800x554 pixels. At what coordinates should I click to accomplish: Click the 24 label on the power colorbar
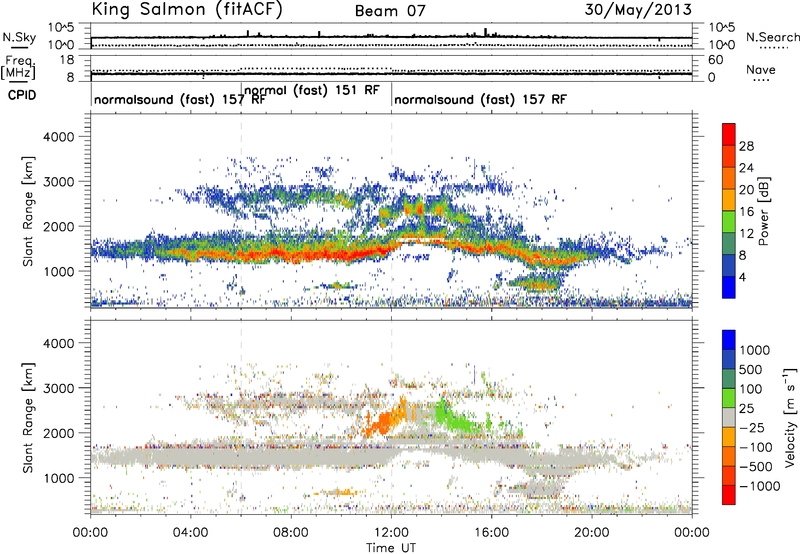(x=746, y=168)
